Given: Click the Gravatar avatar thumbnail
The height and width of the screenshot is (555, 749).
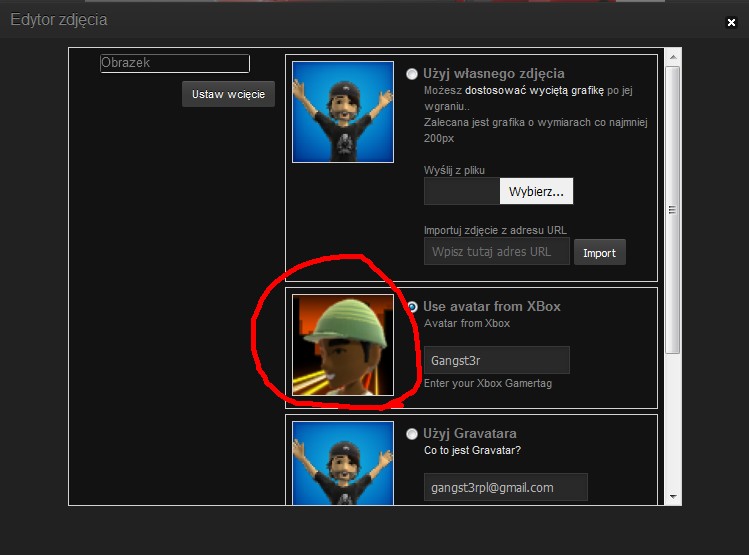Looking at the screenshot, I should pos(342,462).
